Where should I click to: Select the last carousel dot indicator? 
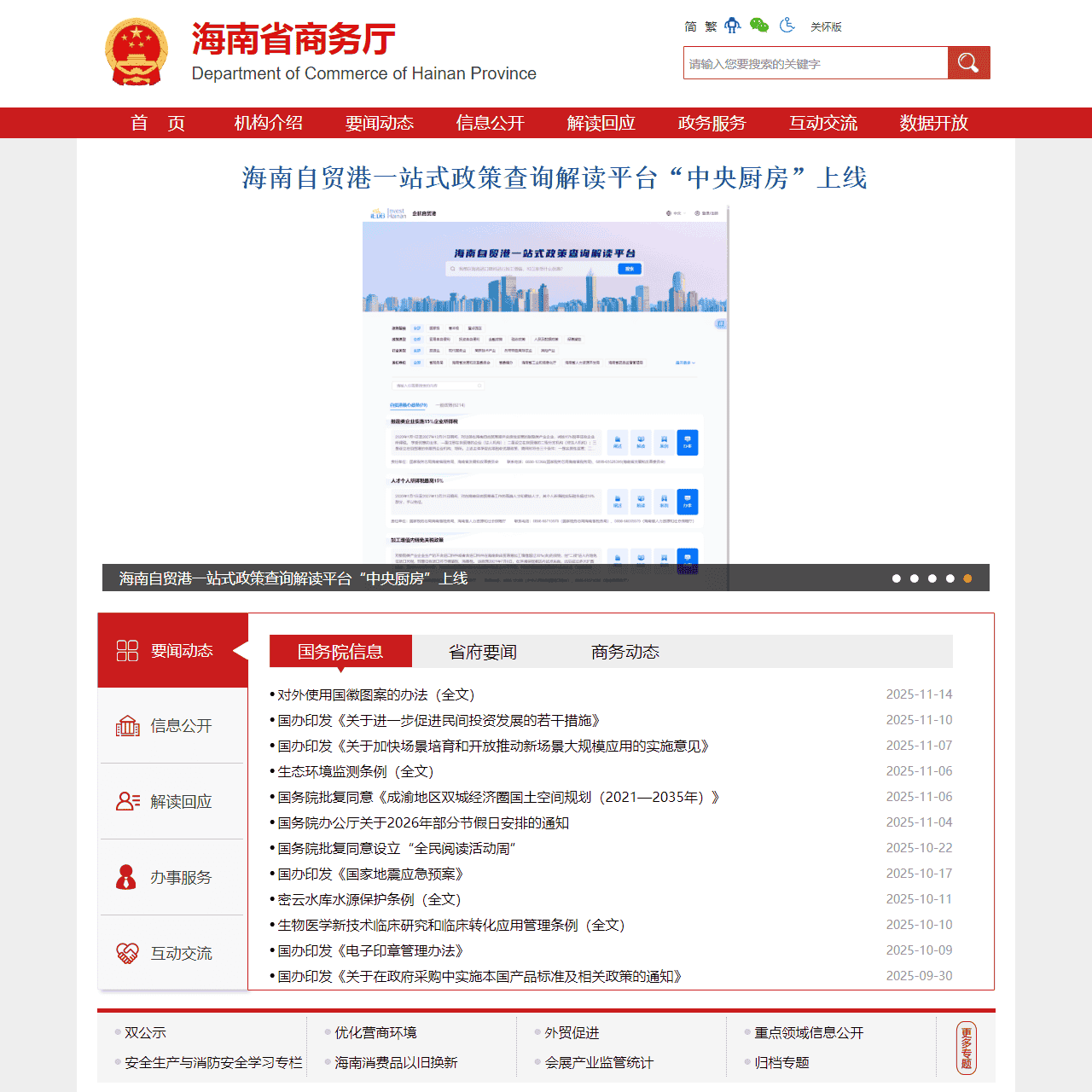click(967, 578)
